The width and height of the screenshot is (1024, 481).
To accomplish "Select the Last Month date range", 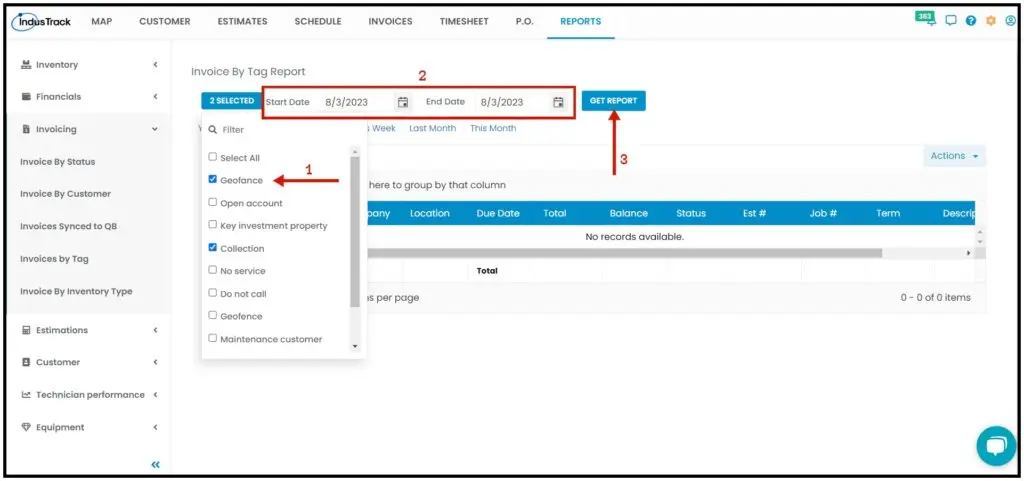I will pos(432,129).
